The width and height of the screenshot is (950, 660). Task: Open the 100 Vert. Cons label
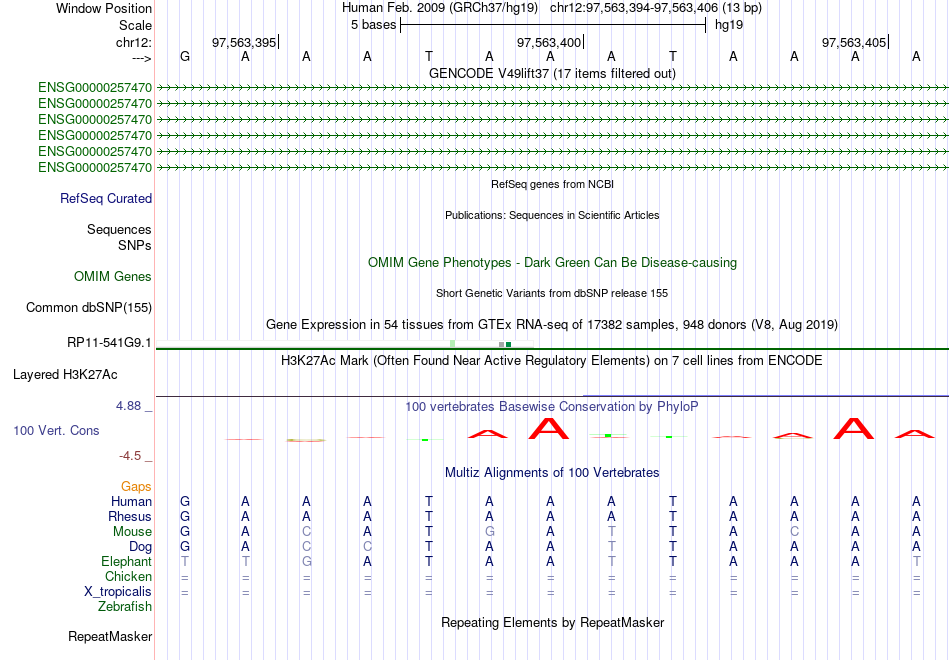pyautogui.click(x=56, y=430)
